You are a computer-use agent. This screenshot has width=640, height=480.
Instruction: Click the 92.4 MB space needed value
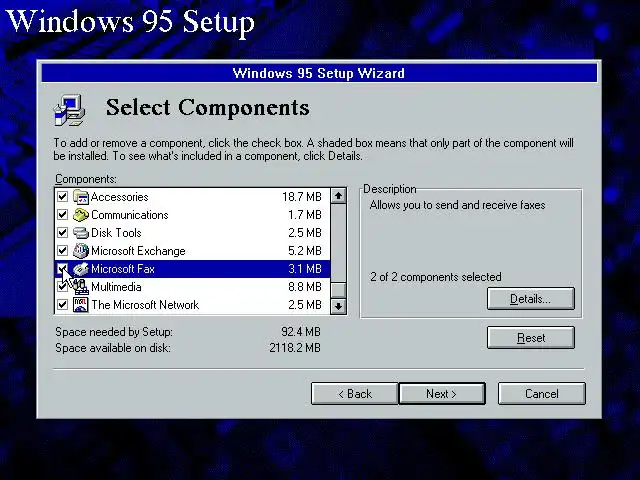(x=301, y=332)
